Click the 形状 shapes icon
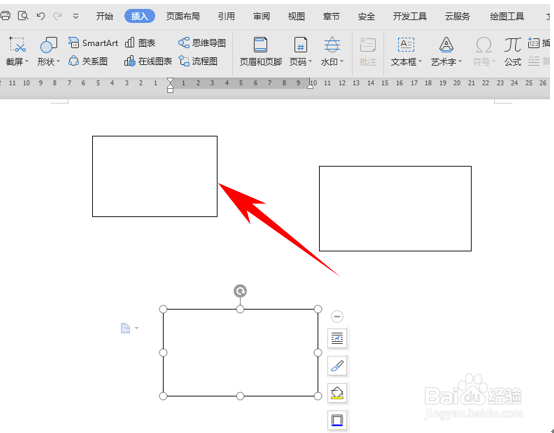The height and width of the screenshot is (433, 554). click(x=48, y=45)
